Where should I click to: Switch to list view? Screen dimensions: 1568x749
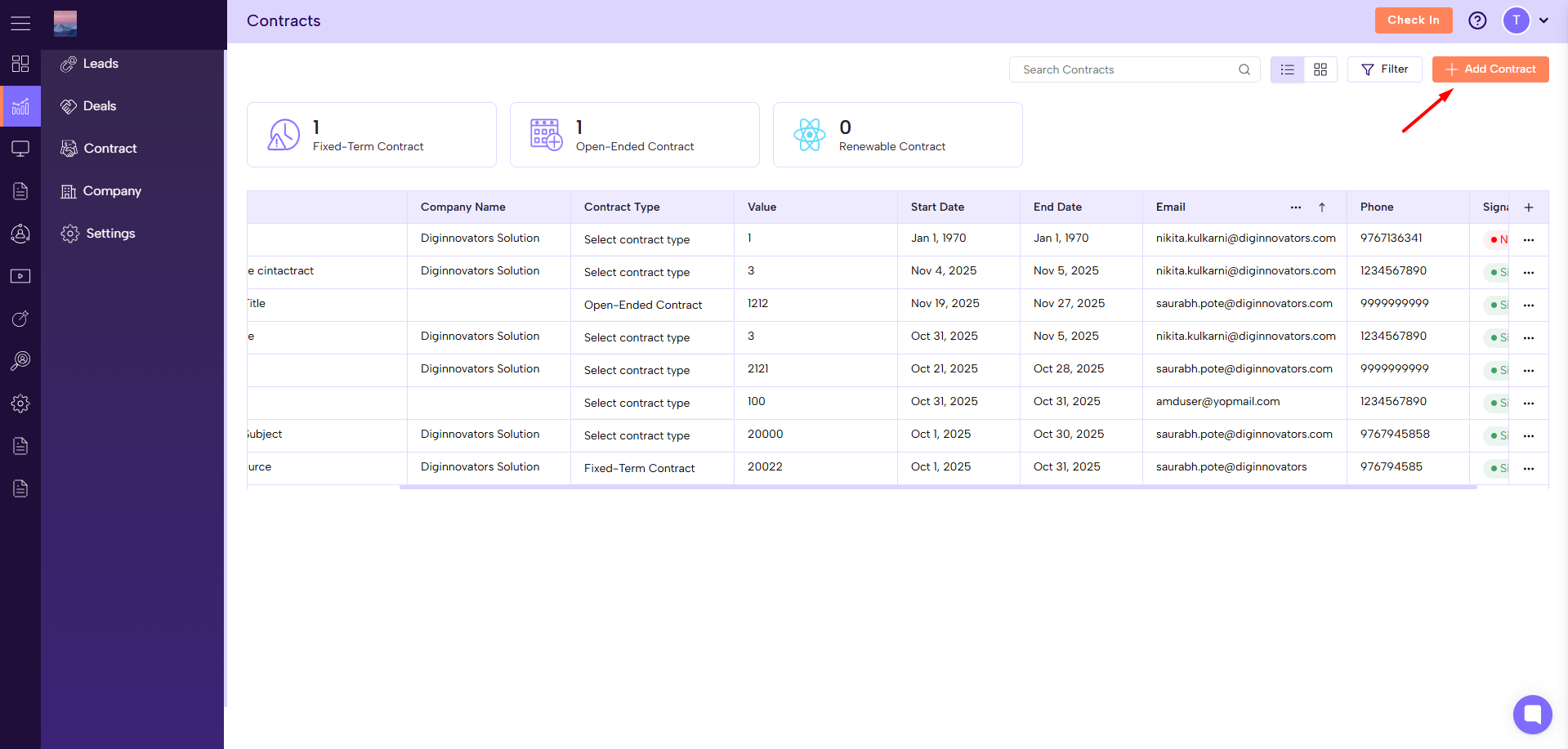click(1287, 69)
